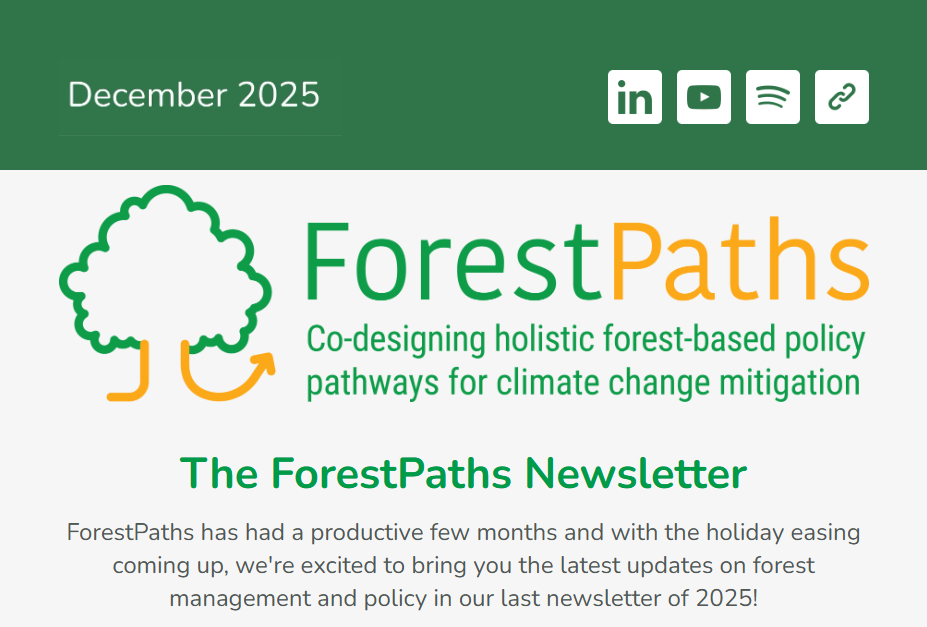Click the YouTube icon in the header
Image resolution: width=927 pixels, height=627 pixels.
[703, 97]
